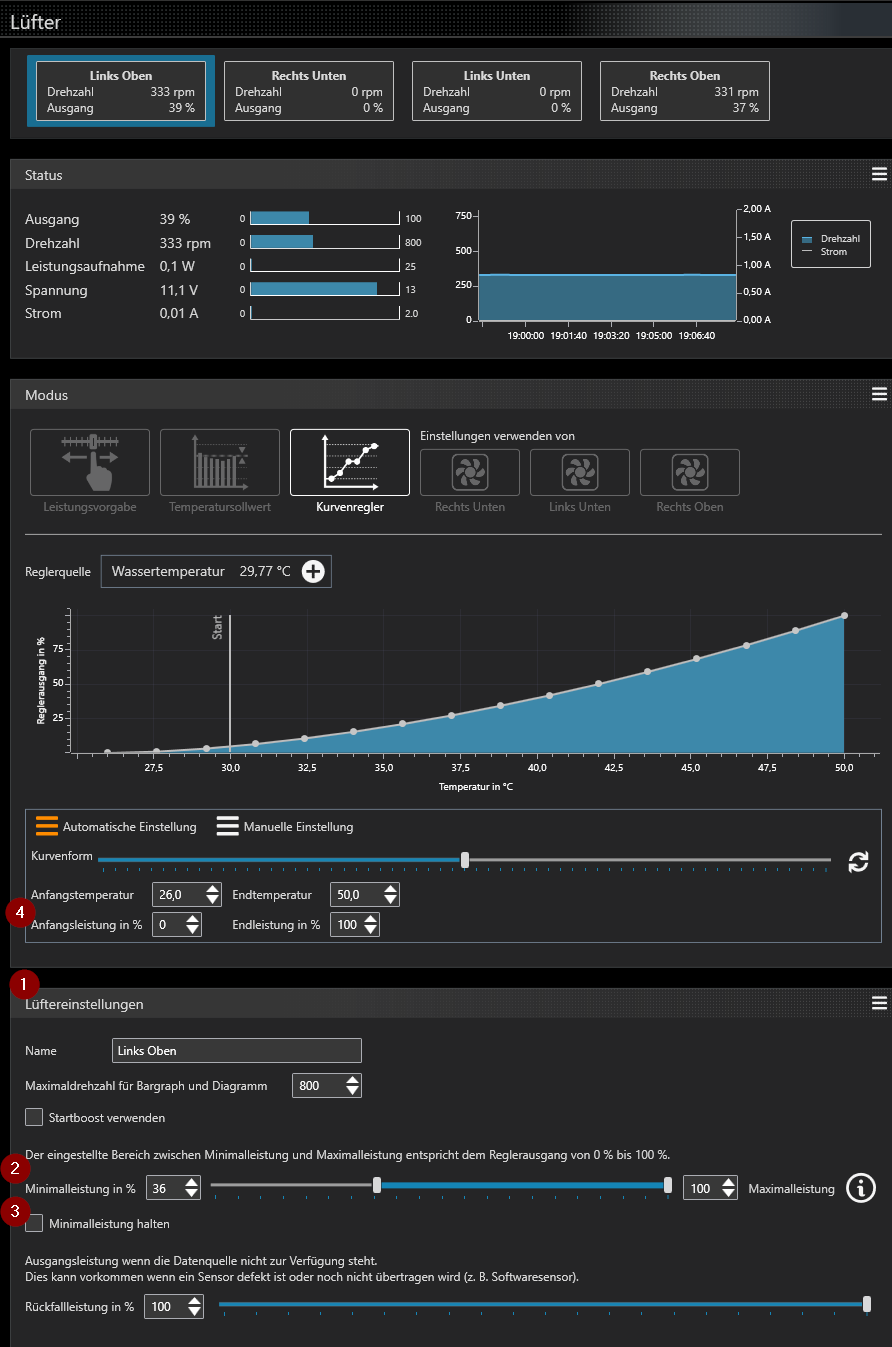The width and height of the screenshot is (892, 1347).
Task: Open the Status panel hamburger menu
Action: [879, 174]
